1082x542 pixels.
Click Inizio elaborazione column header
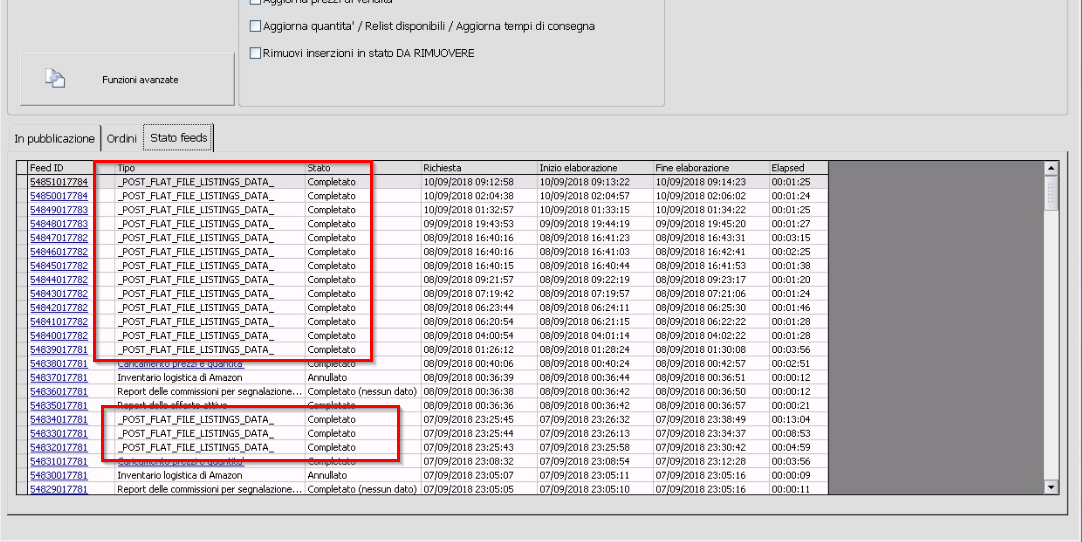595,167
